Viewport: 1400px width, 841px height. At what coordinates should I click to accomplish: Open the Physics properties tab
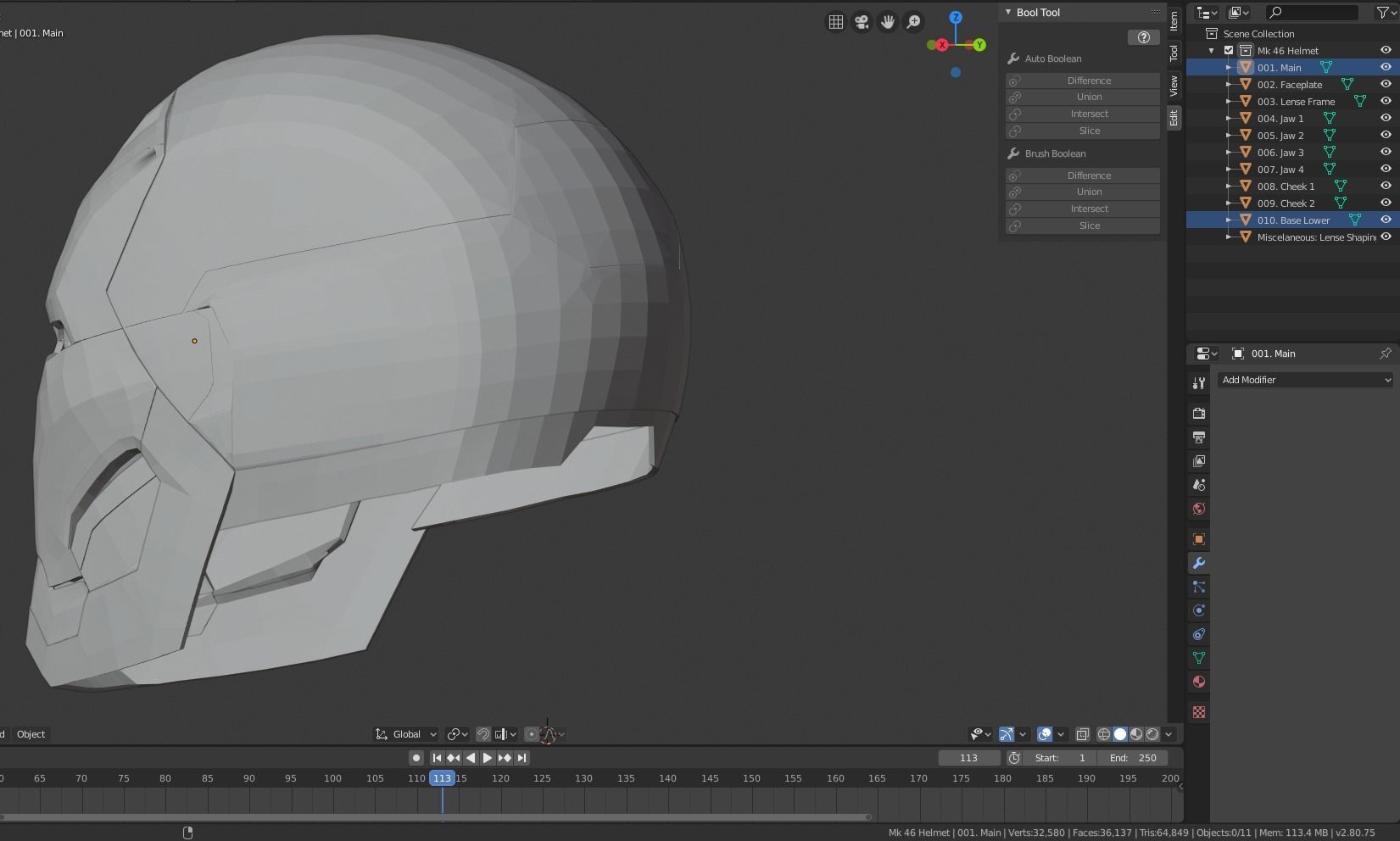[1199, 610]
